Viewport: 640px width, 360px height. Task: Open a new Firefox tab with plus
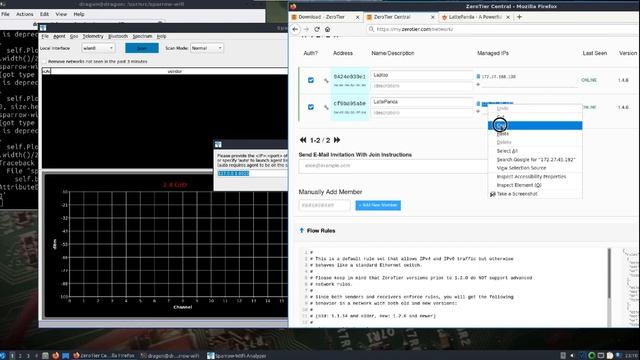(519, 17)
